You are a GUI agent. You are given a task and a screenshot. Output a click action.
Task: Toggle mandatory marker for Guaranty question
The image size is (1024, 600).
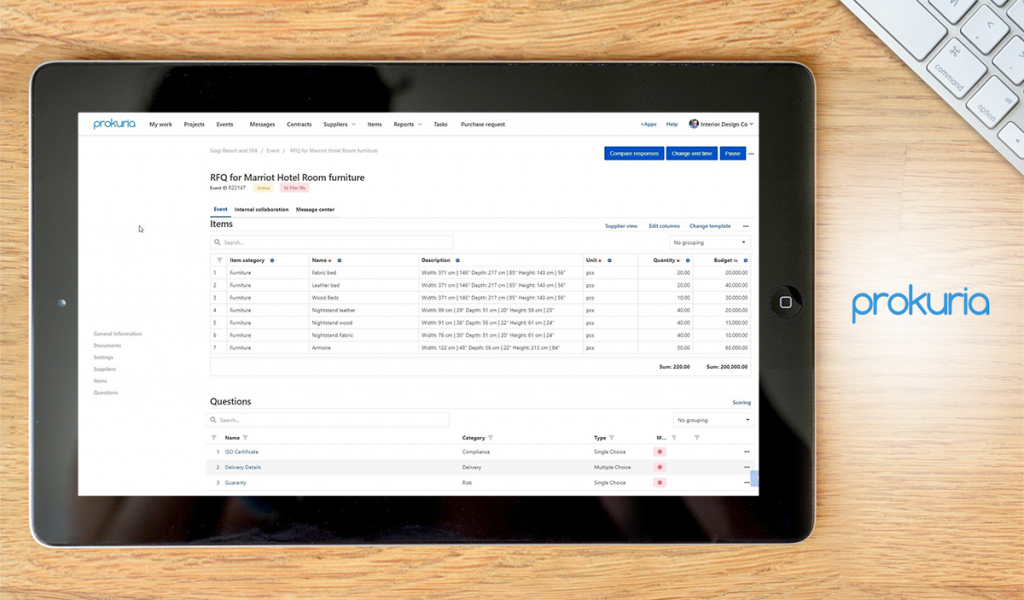tap(659, 483)
